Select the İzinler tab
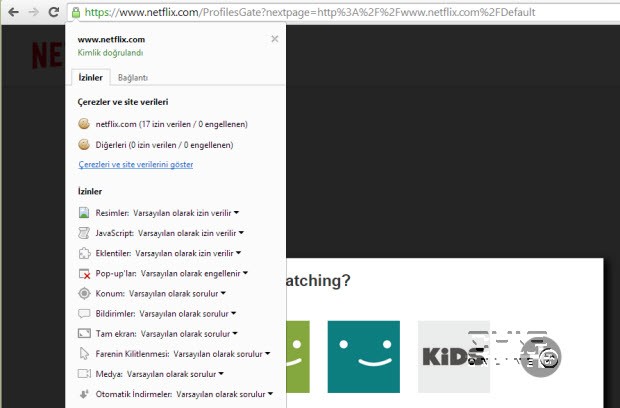Image resolution: width=620 pixels, height=408 pixels. click(x=90, y=77)
